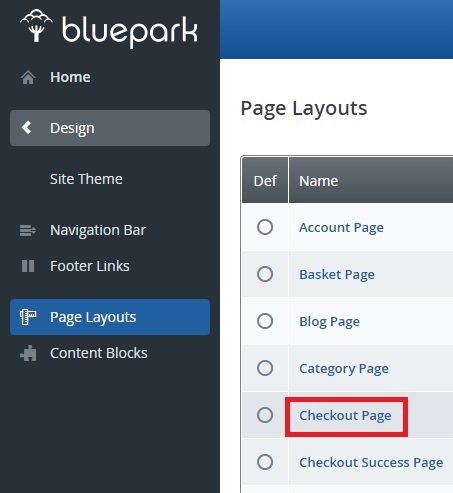Click the Name column header
The height and width of the screenshot is (493, 453).
[318, 181]
